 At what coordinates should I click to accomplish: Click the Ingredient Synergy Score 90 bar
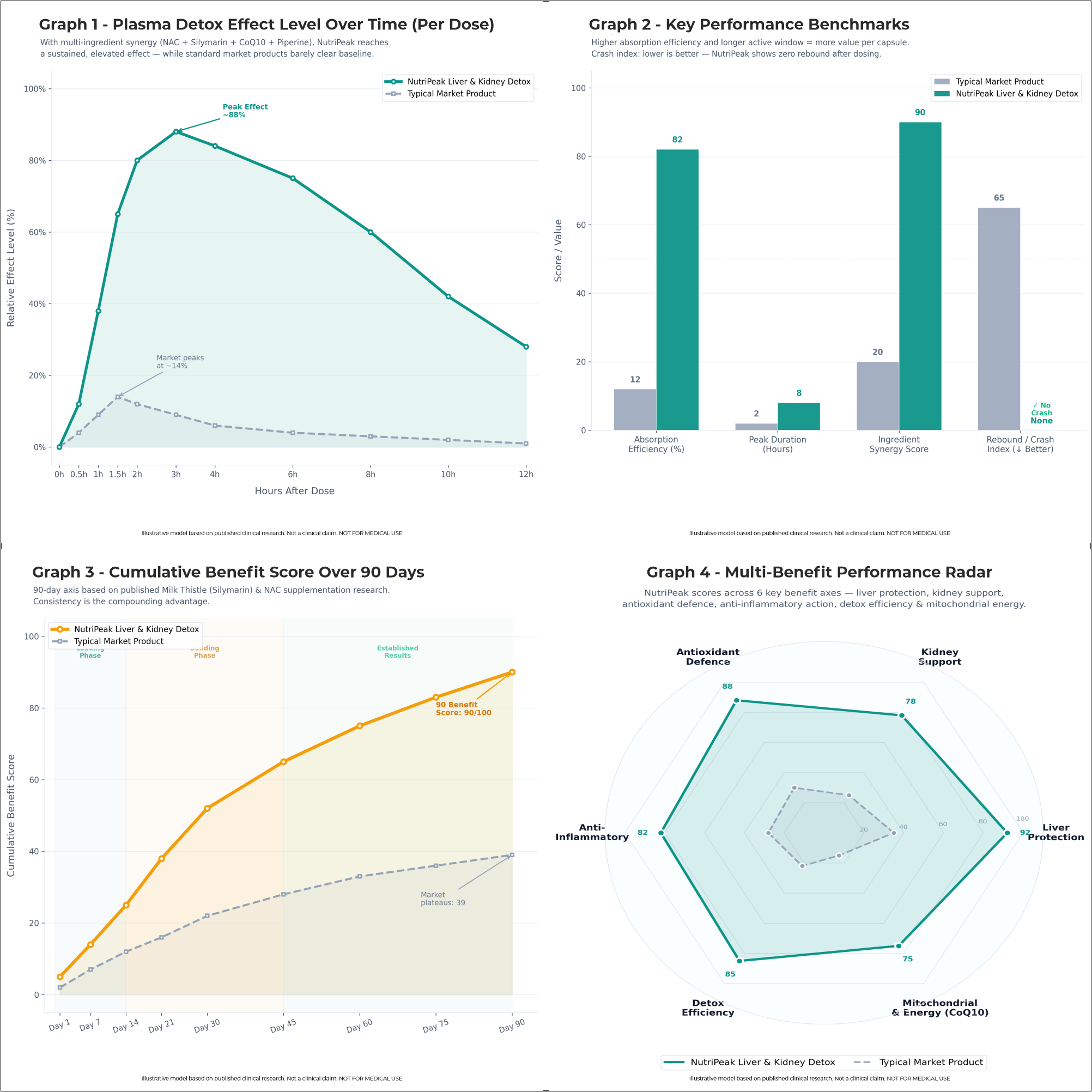pyautogui.click(x=920, y=276)
